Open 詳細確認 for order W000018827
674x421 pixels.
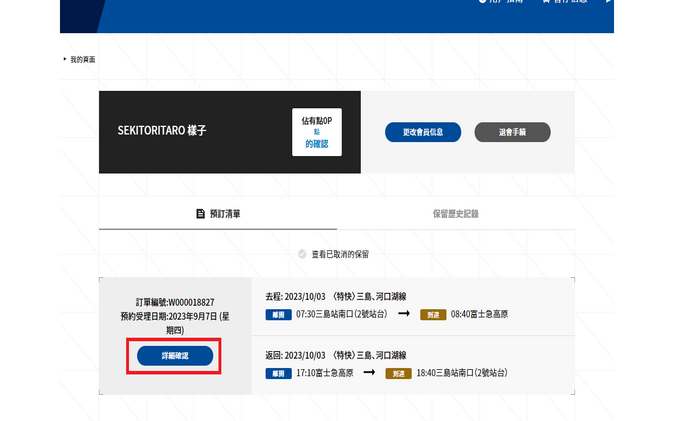click(x=175, y=356)
